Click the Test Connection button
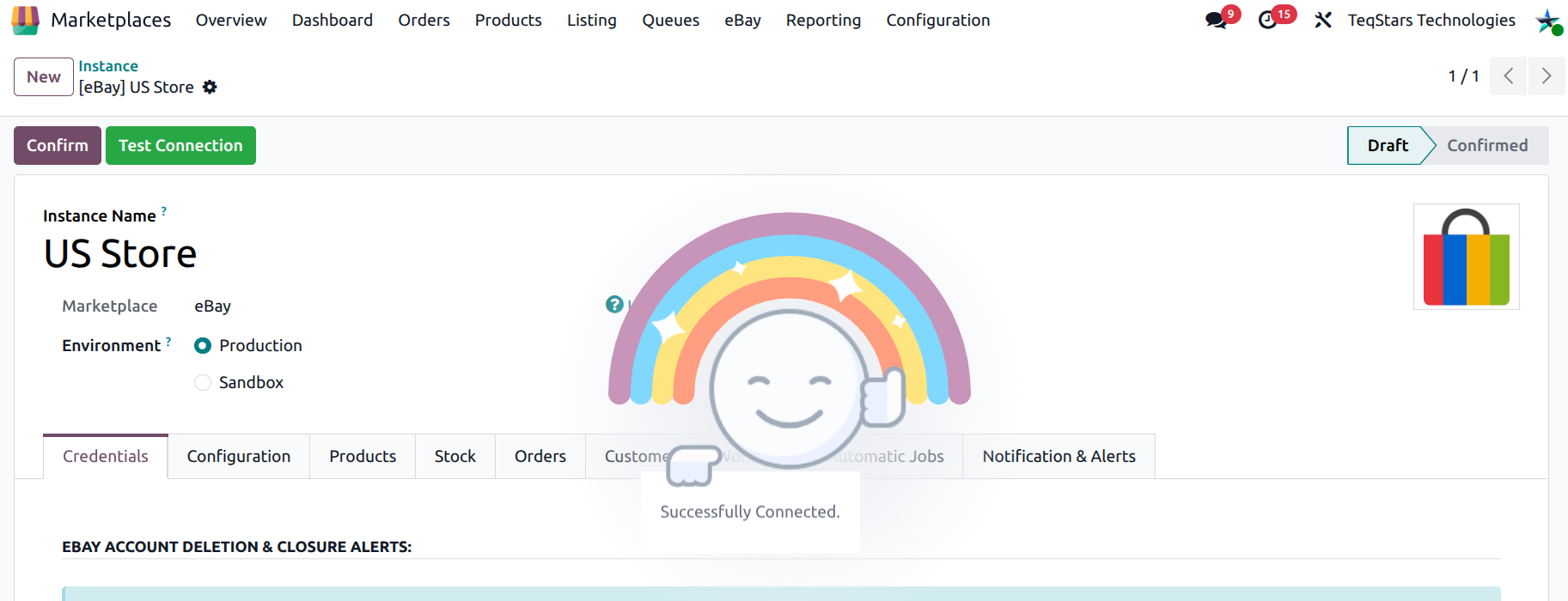Image resolution: width=1568 pixels, height=601 pixels. point(180,145)
